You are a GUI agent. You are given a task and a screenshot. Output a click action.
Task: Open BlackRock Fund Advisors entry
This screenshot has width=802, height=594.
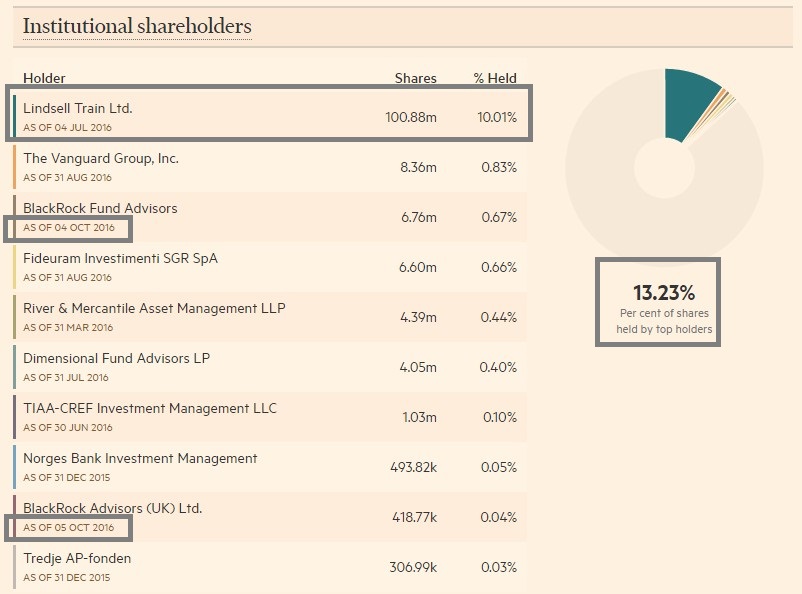100,208
